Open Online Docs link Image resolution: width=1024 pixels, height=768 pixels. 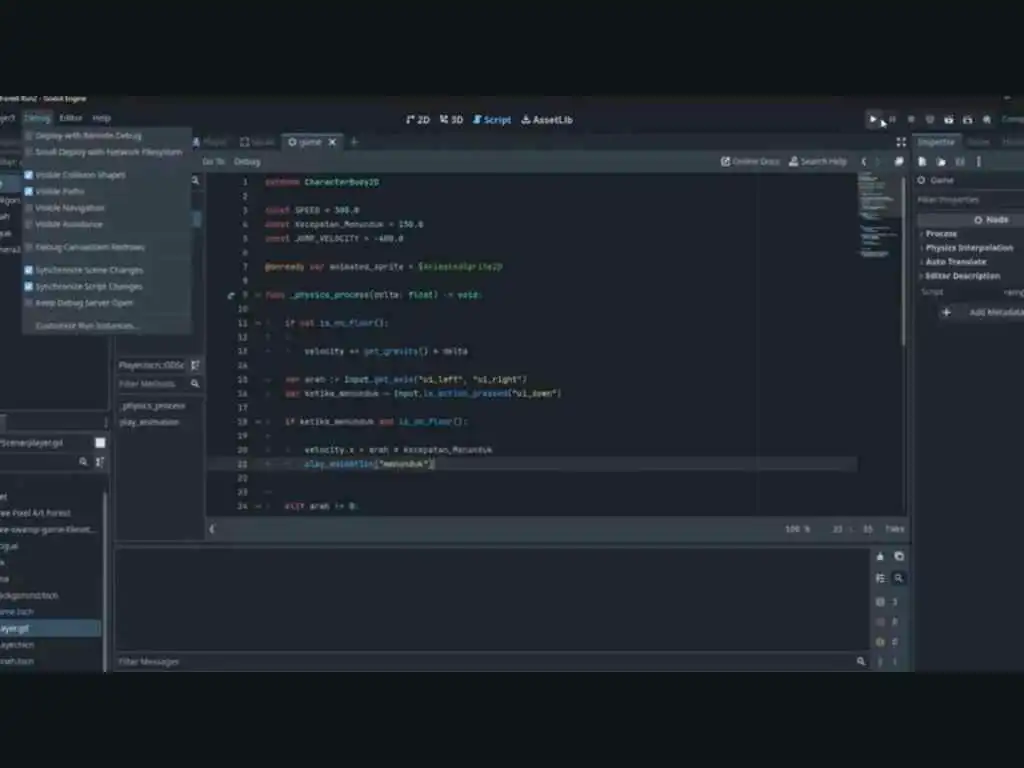750,161
